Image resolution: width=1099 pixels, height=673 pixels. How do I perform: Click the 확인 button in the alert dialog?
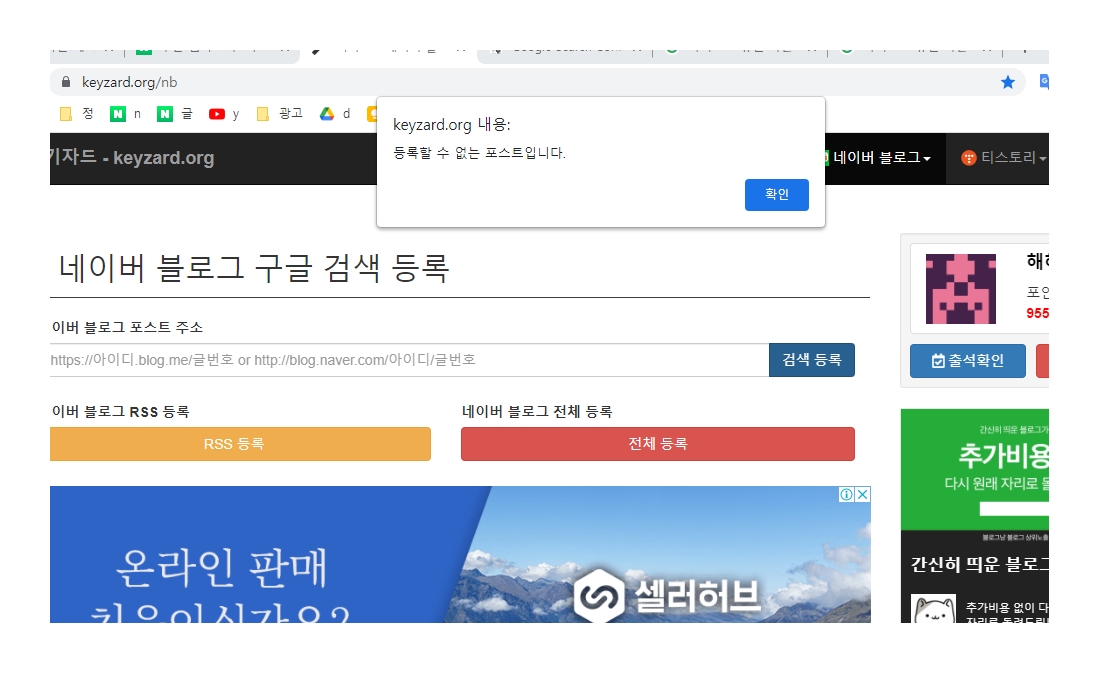777,194
